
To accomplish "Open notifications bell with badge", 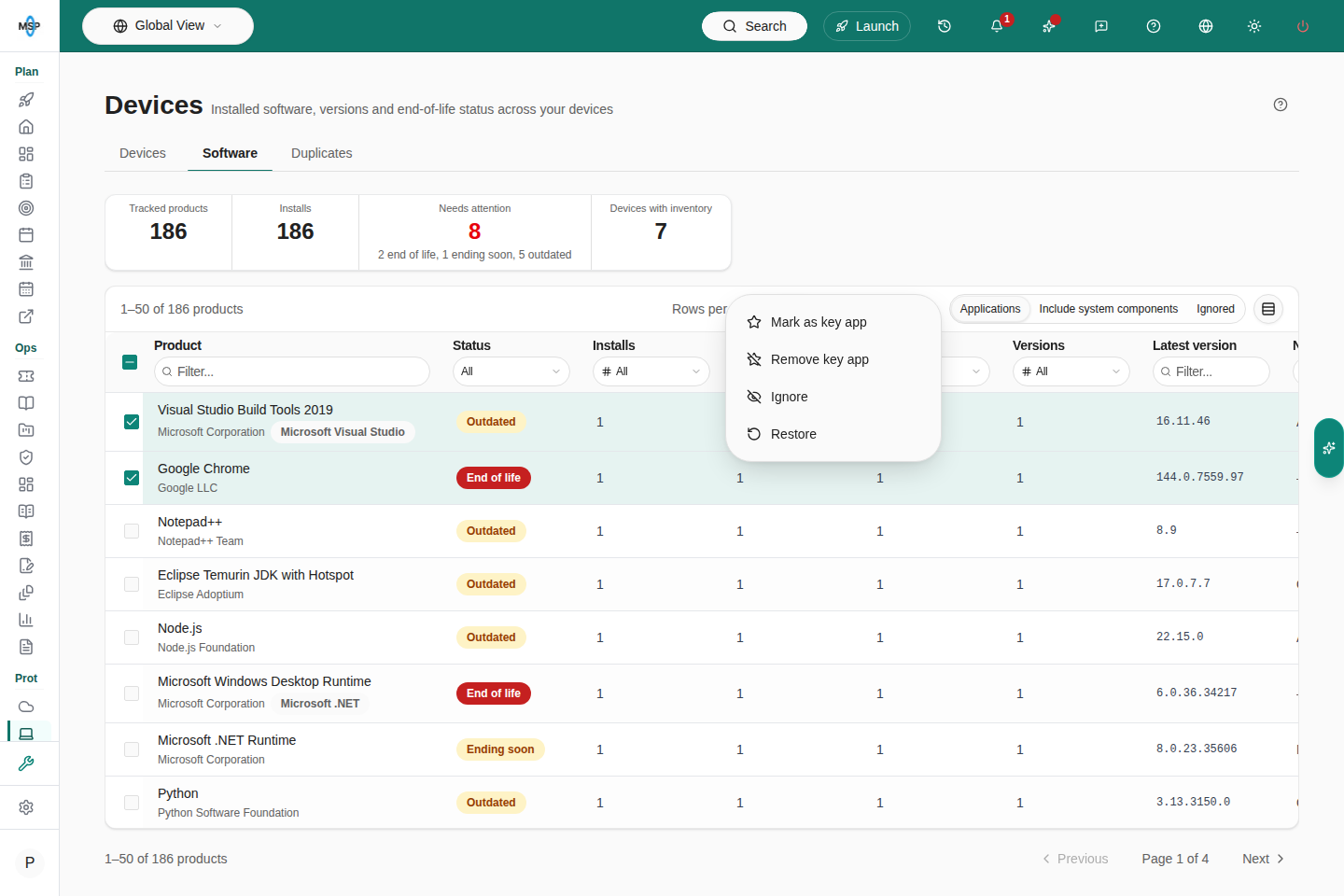I will [997, 26].
